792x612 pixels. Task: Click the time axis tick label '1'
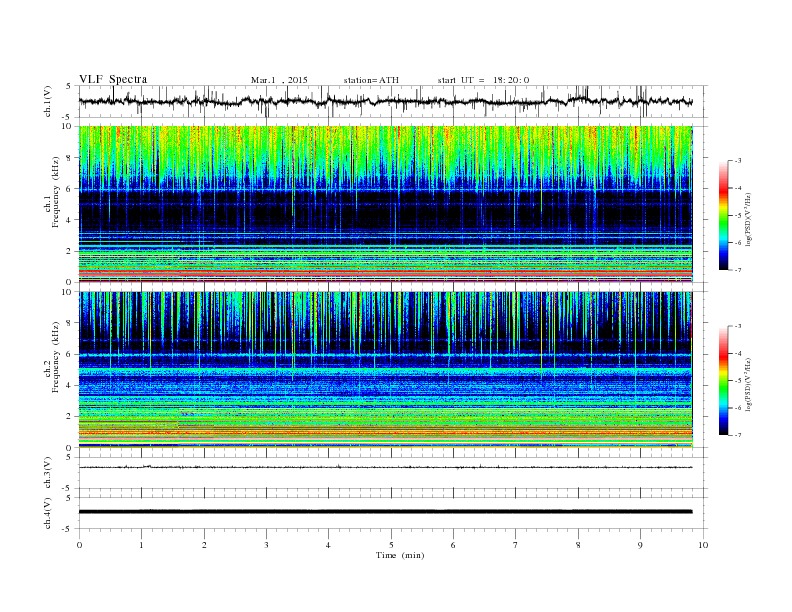pos(141,545)
